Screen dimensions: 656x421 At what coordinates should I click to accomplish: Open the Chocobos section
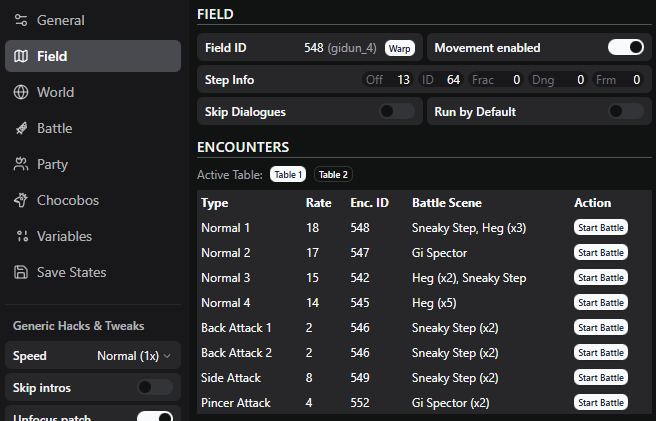click(x=93, y=200)
